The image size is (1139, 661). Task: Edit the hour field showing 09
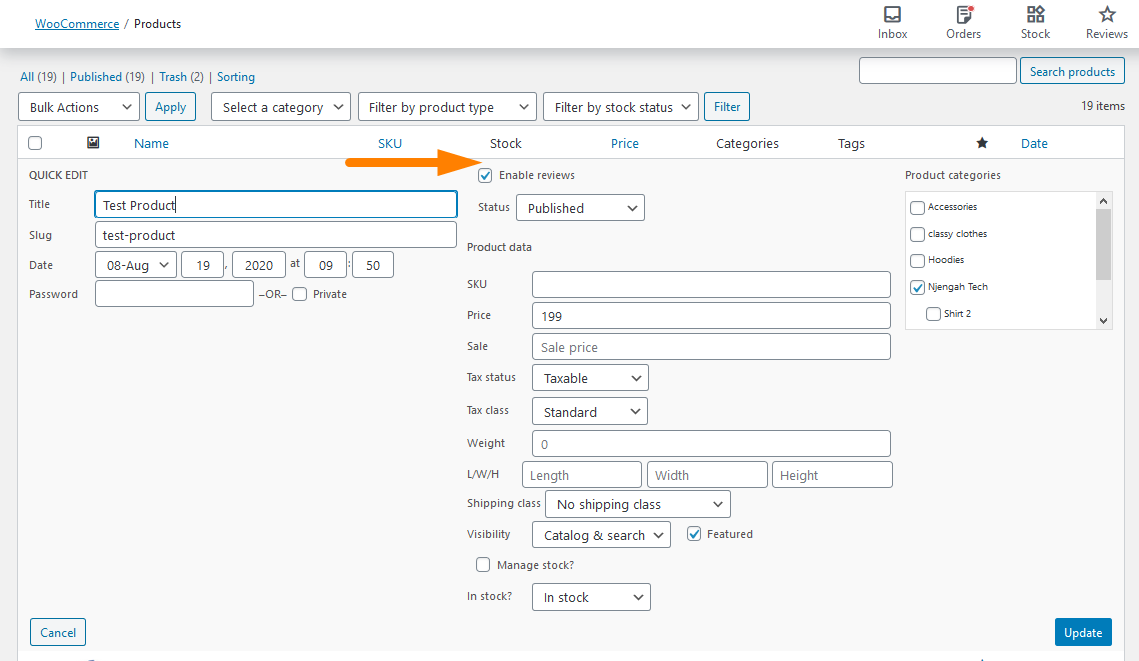coord(325,264)
